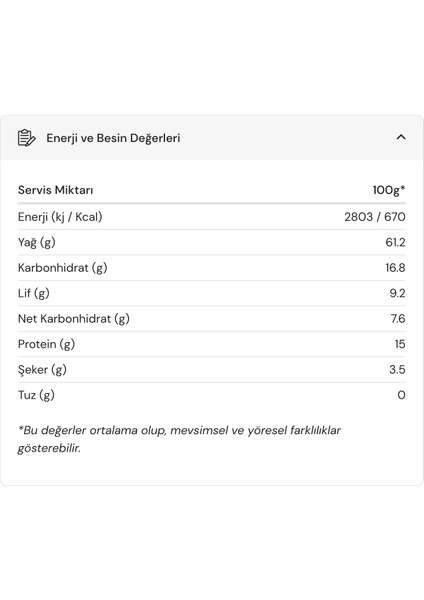Select the Servis Miktarı label
Screen dimensions: 424x600
(x=55, y=190)
